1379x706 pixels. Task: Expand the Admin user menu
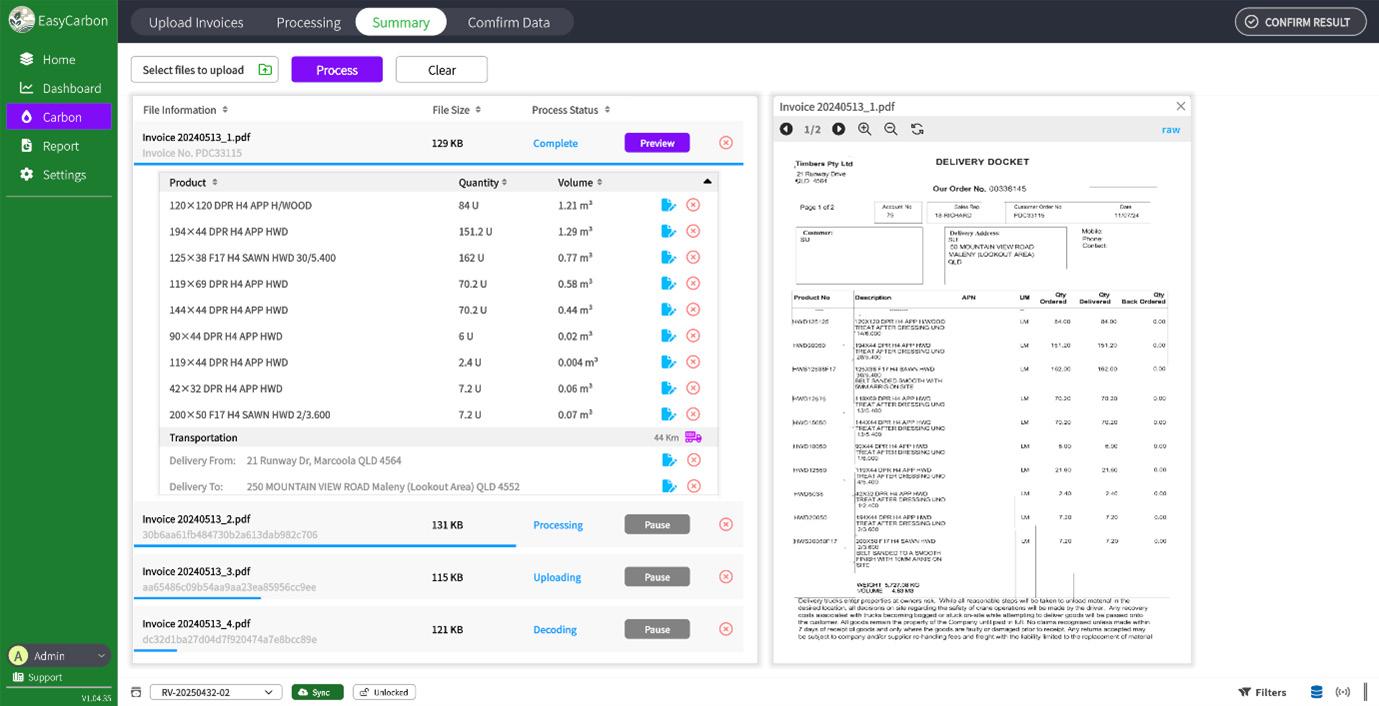(x=58, y=656)
